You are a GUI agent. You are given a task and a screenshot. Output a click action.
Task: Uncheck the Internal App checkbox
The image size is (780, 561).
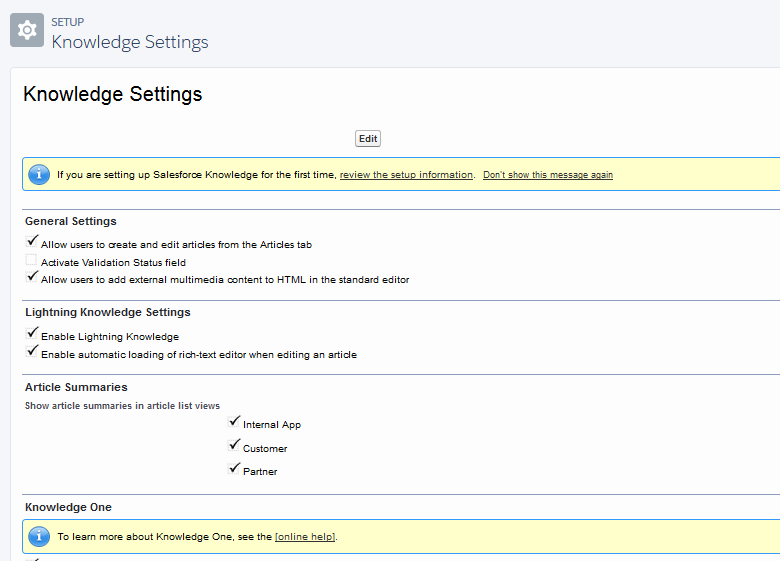pos(235,423)
